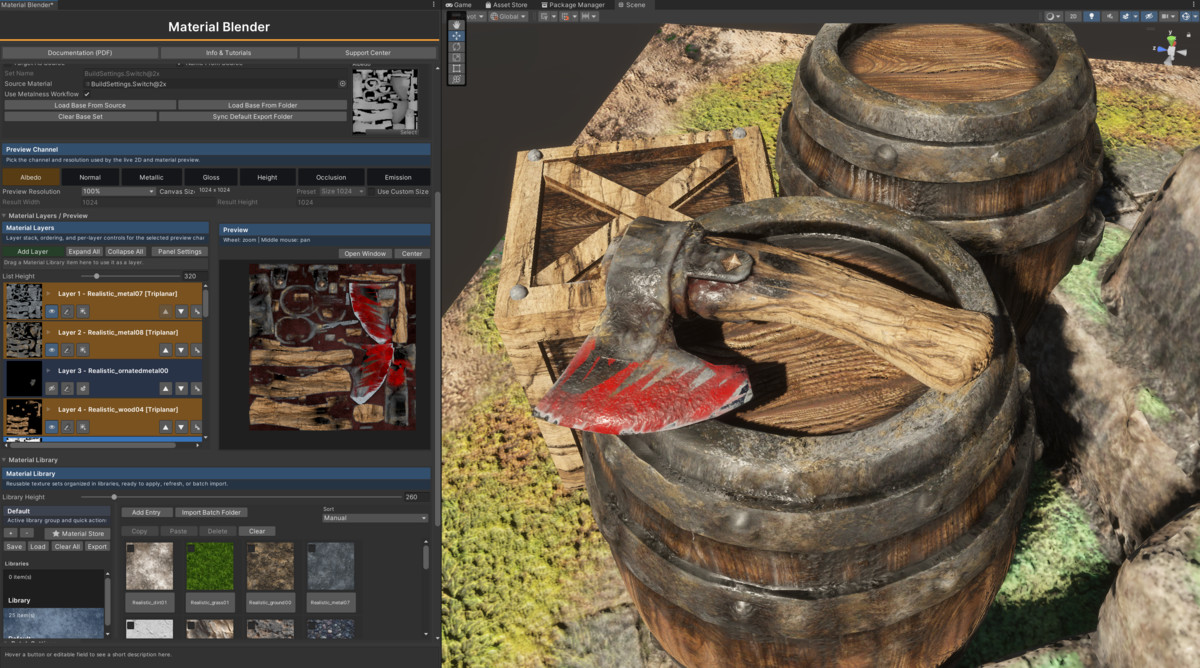Move Layer 1 down with arrow icon
Image resolution: width=1200 pixels, height=668 pixels.
point(181,311)
